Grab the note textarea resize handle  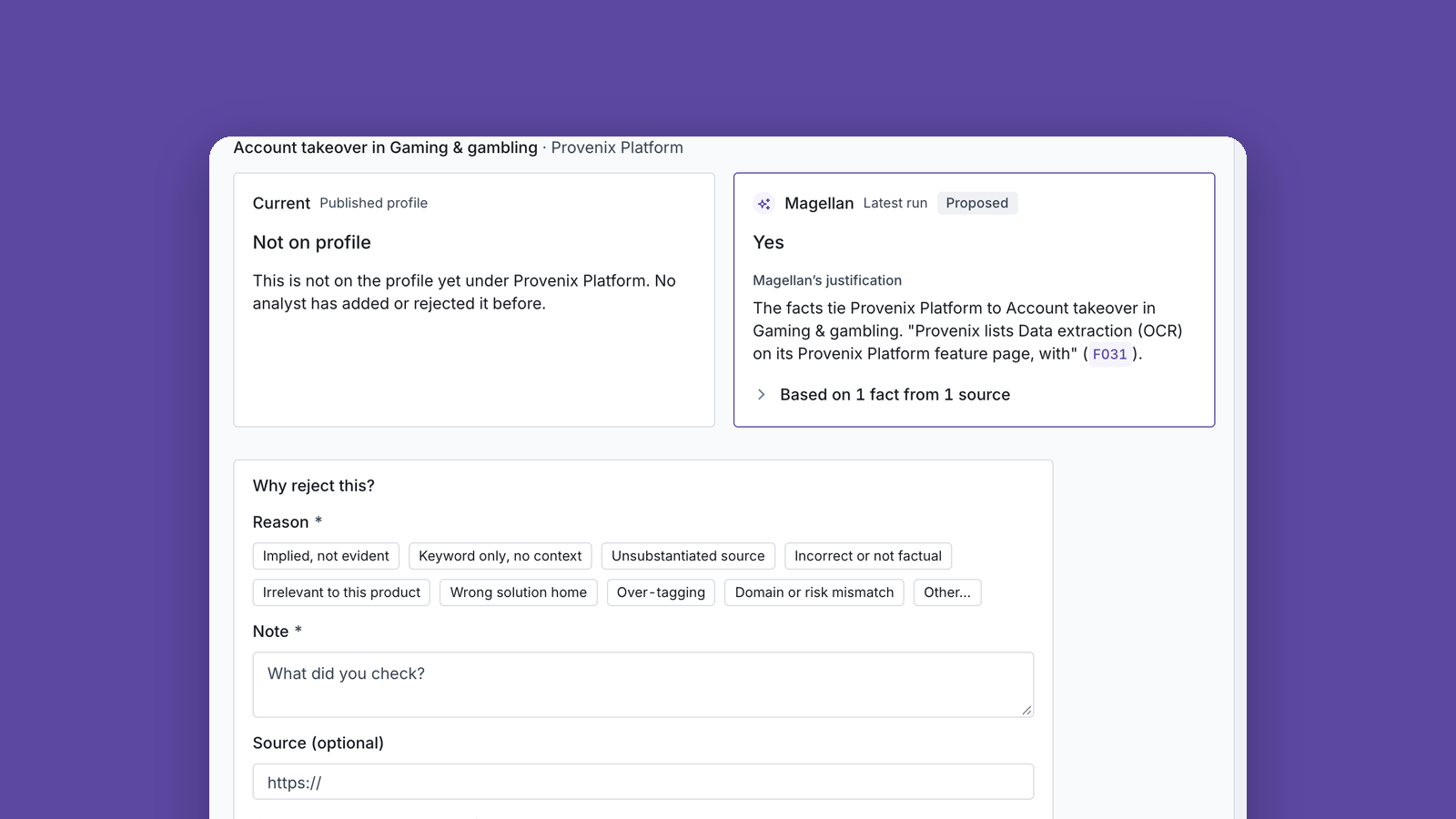pos(1026,710)
